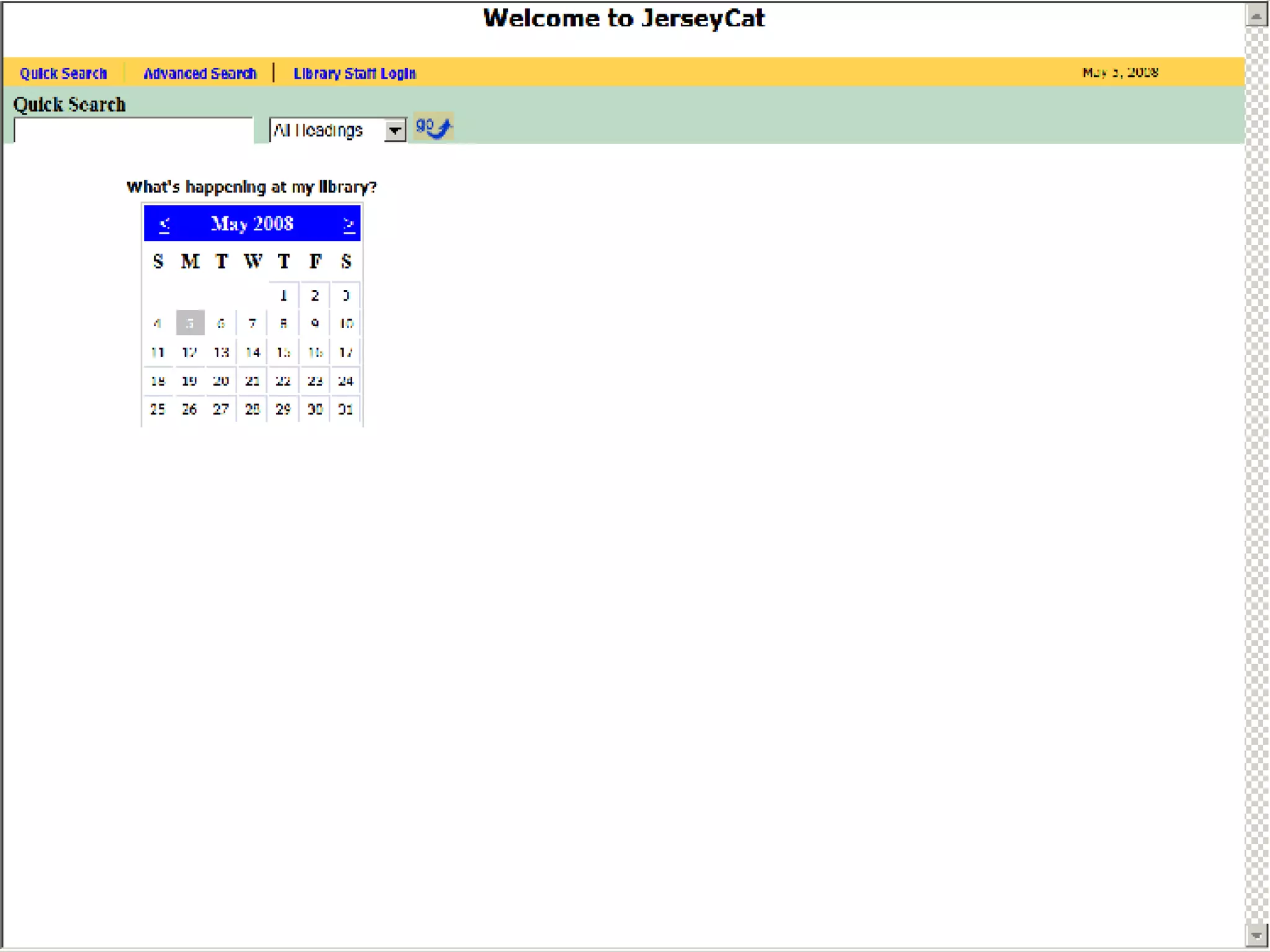Open the All Headings dropdown

[x=394, y=131]
